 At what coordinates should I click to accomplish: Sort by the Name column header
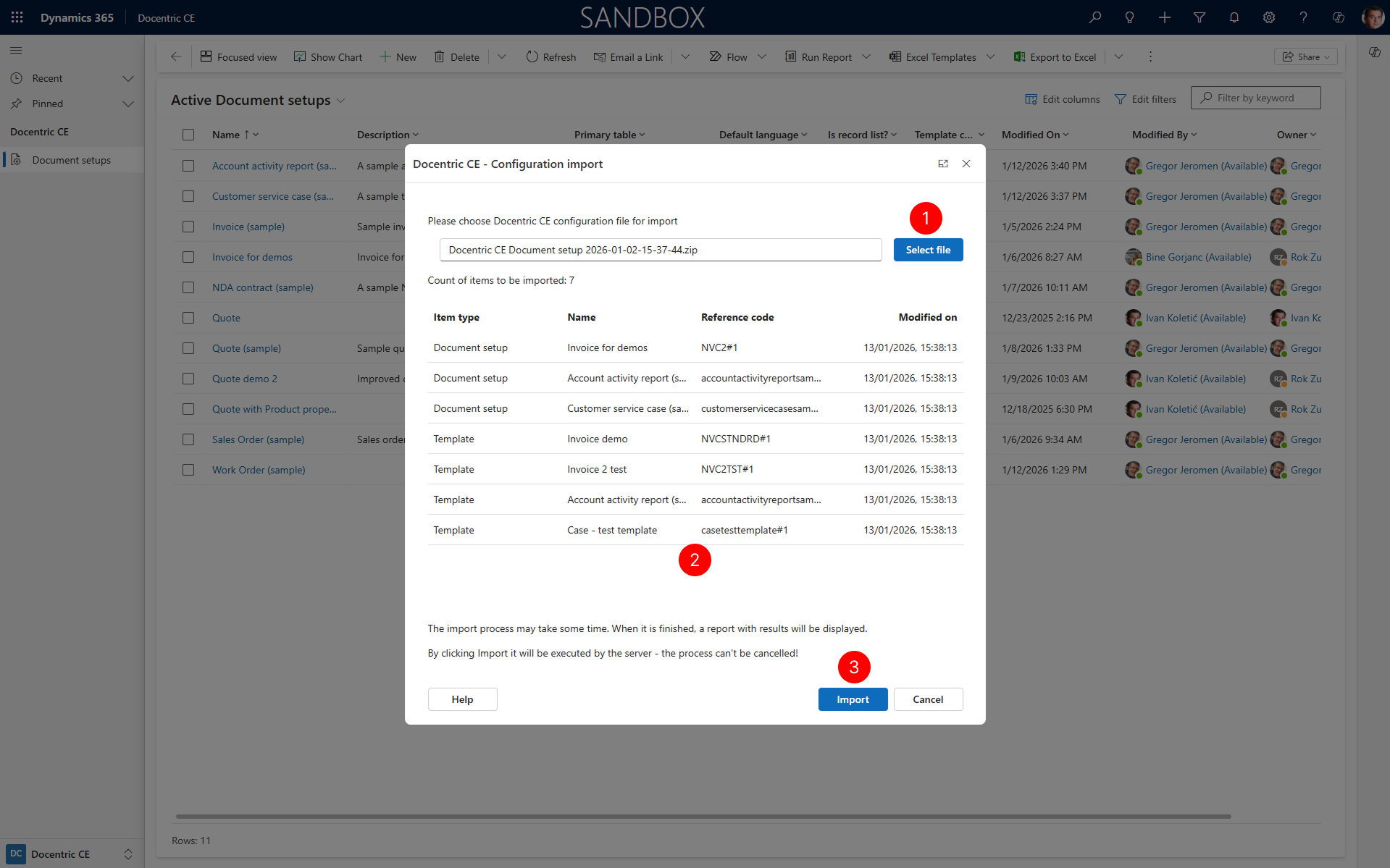coord(235,135)
